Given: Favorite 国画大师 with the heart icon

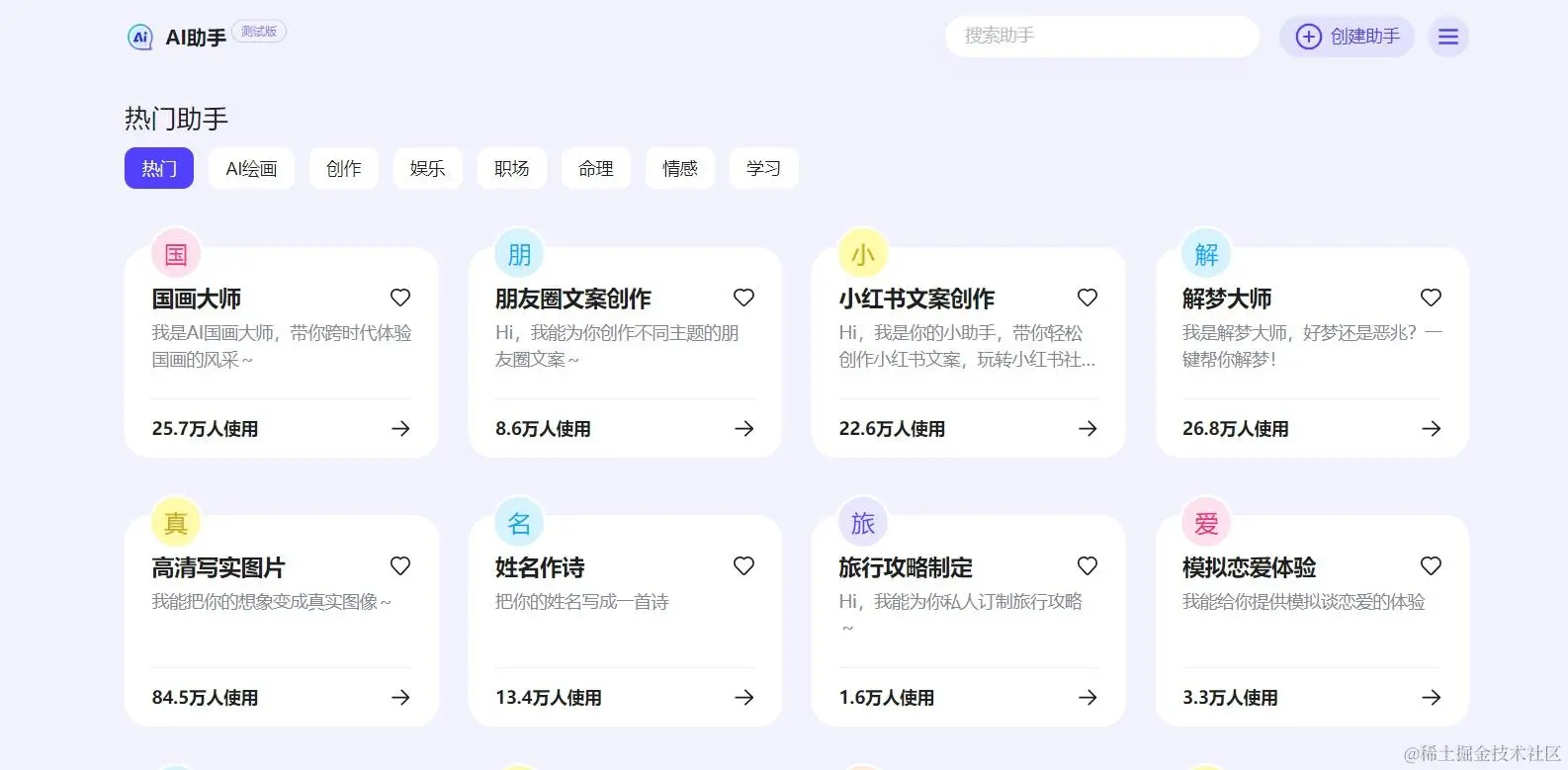Looking at the screenshot, I should pos(400,298).
